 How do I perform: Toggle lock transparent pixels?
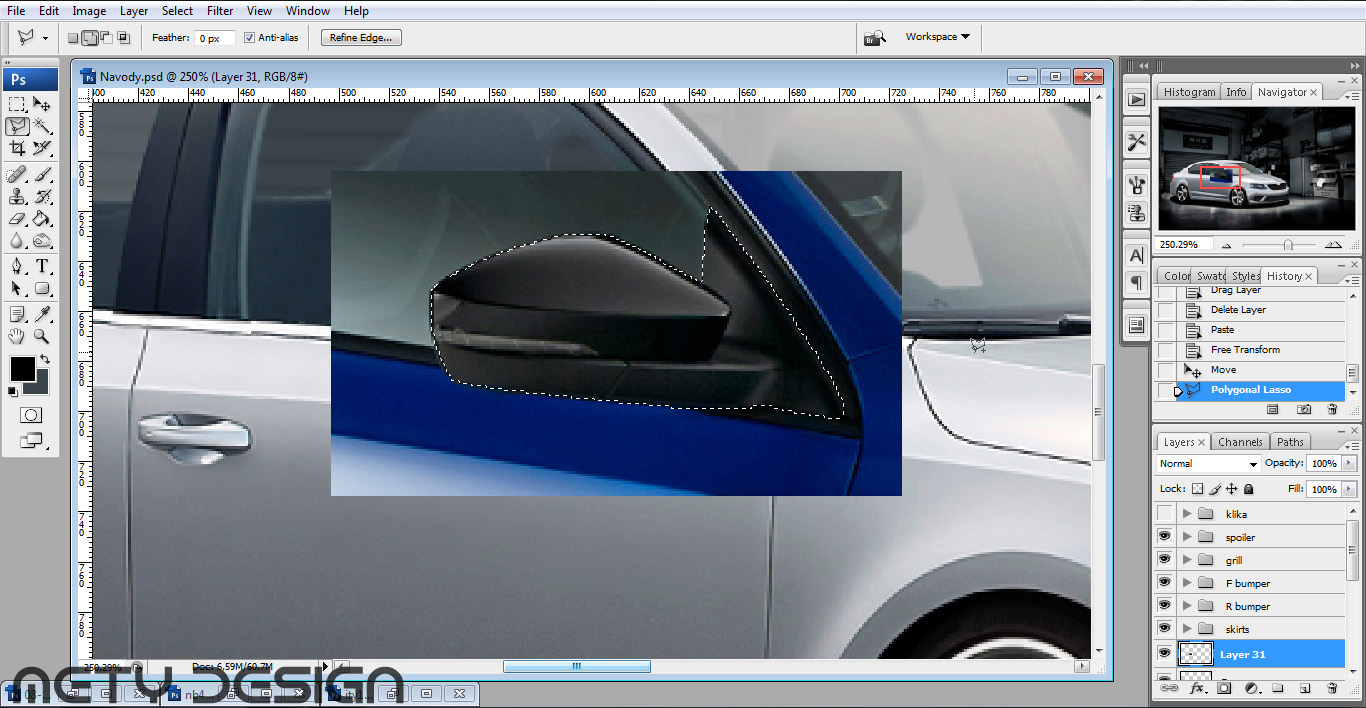point(1197,489)
